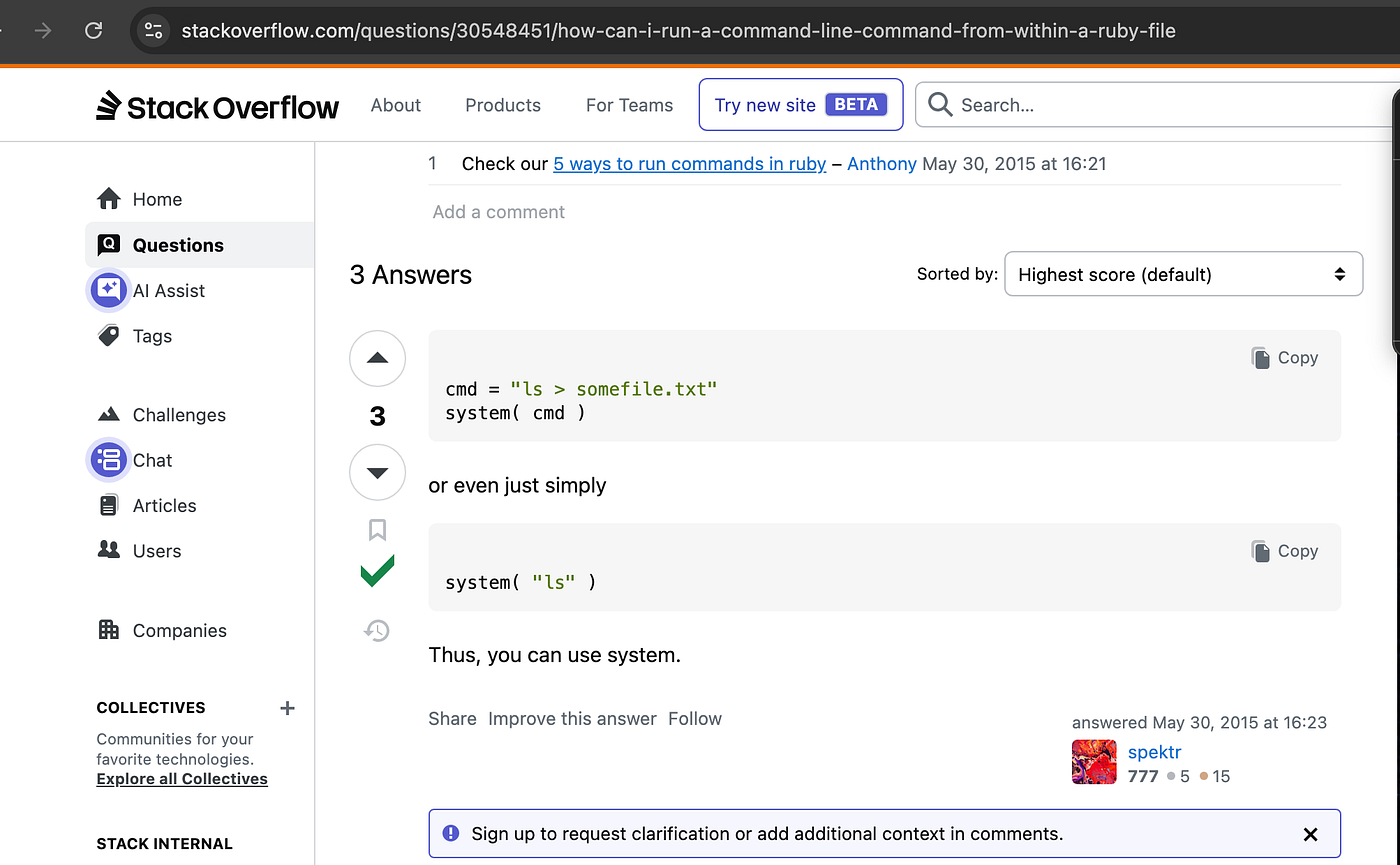
Task: Click the green accepted answer checkmark
Action: [377, 571]
